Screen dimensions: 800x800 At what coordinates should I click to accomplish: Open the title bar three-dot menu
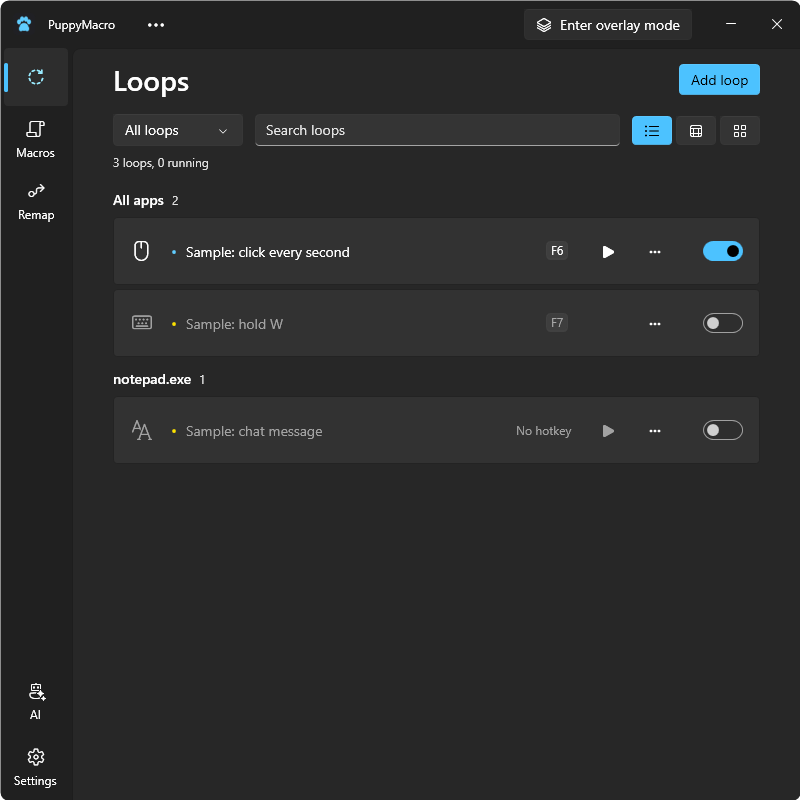156,24
